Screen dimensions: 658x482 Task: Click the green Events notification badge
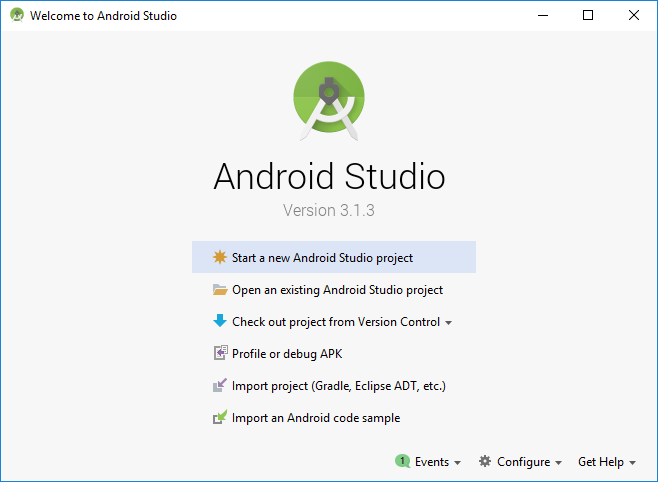pyautogui.click(x=402, y=461)
